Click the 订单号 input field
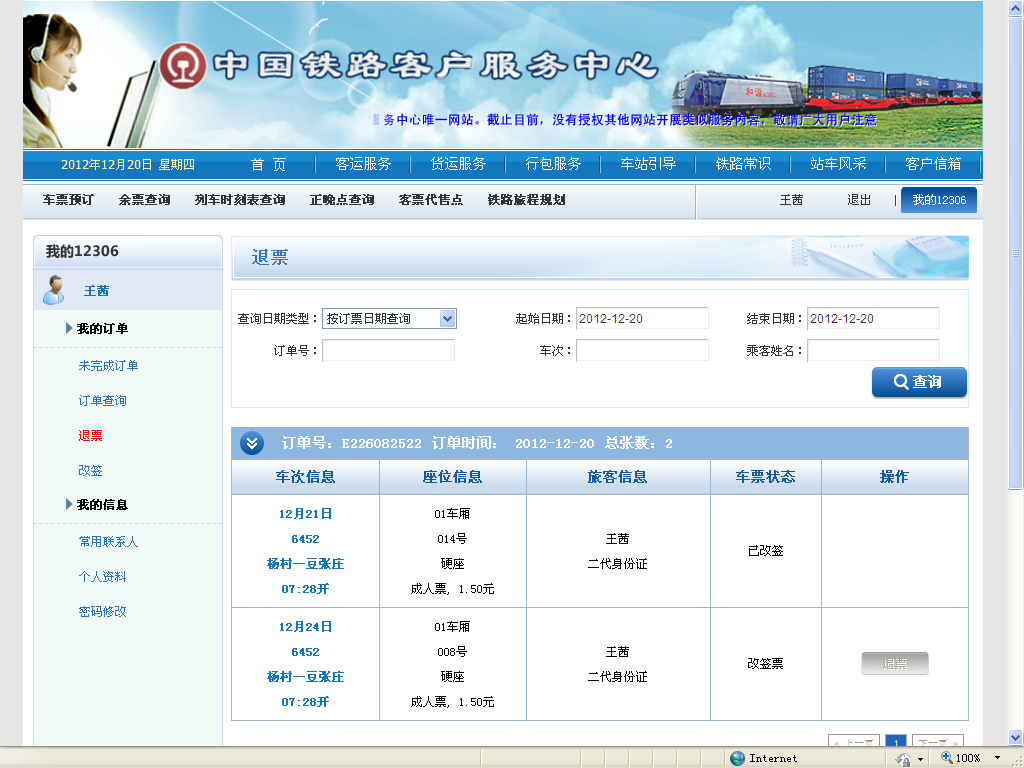 coord(389,351)
